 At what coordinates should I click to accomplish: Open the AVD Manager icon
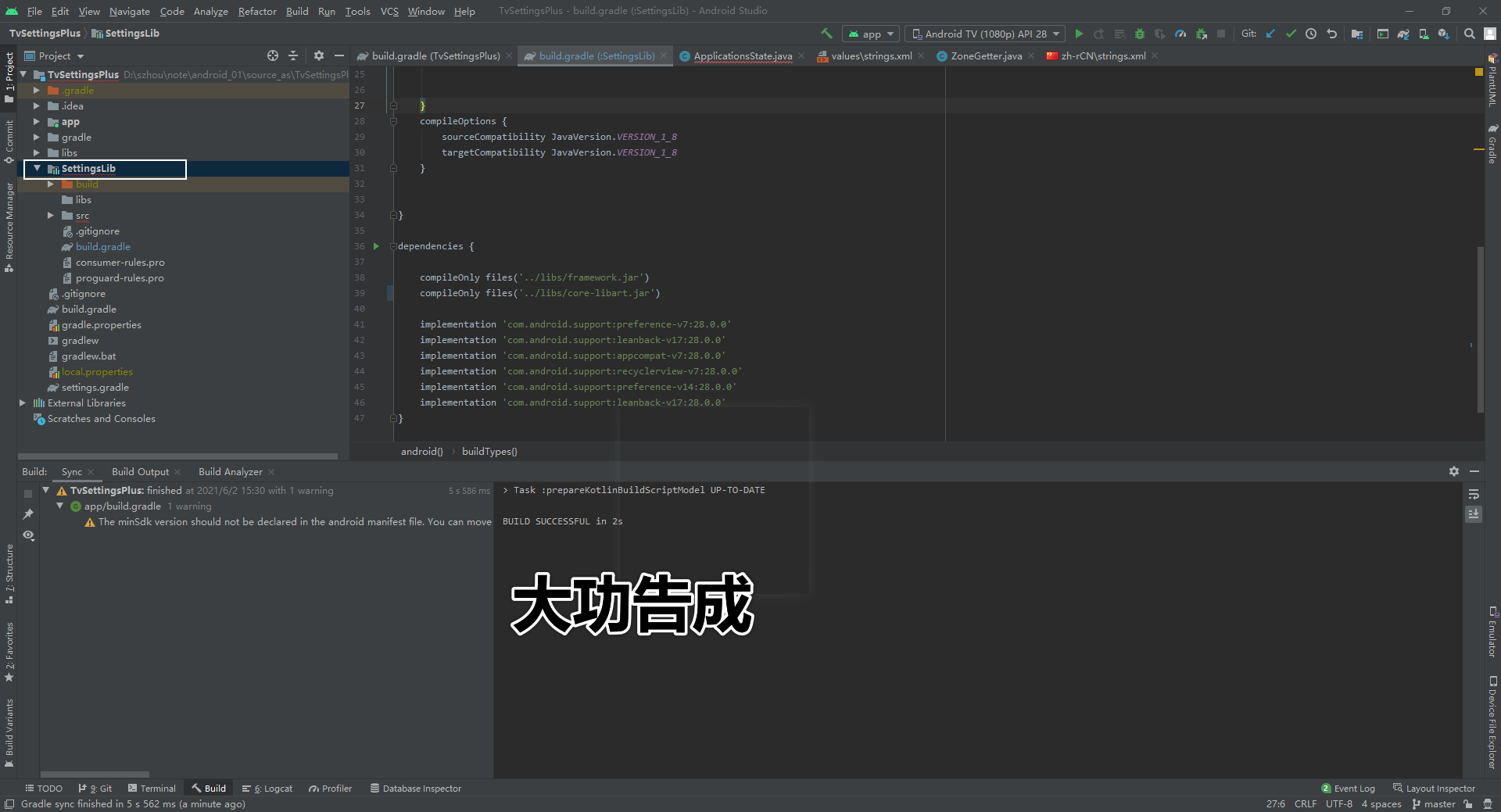coord(1424,34)
